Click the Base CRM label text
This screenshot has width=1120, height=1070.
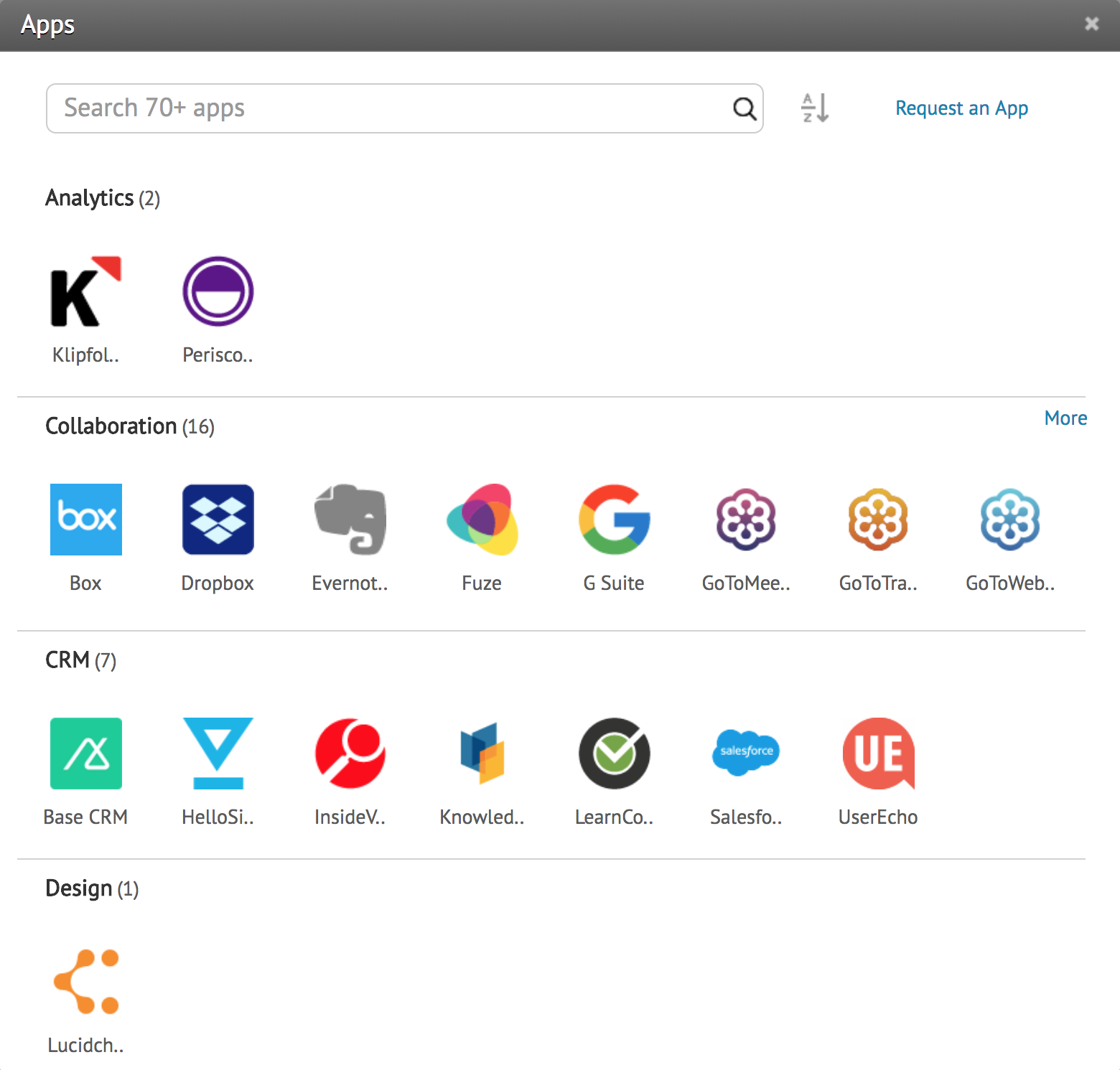click(x=85, y=817)
